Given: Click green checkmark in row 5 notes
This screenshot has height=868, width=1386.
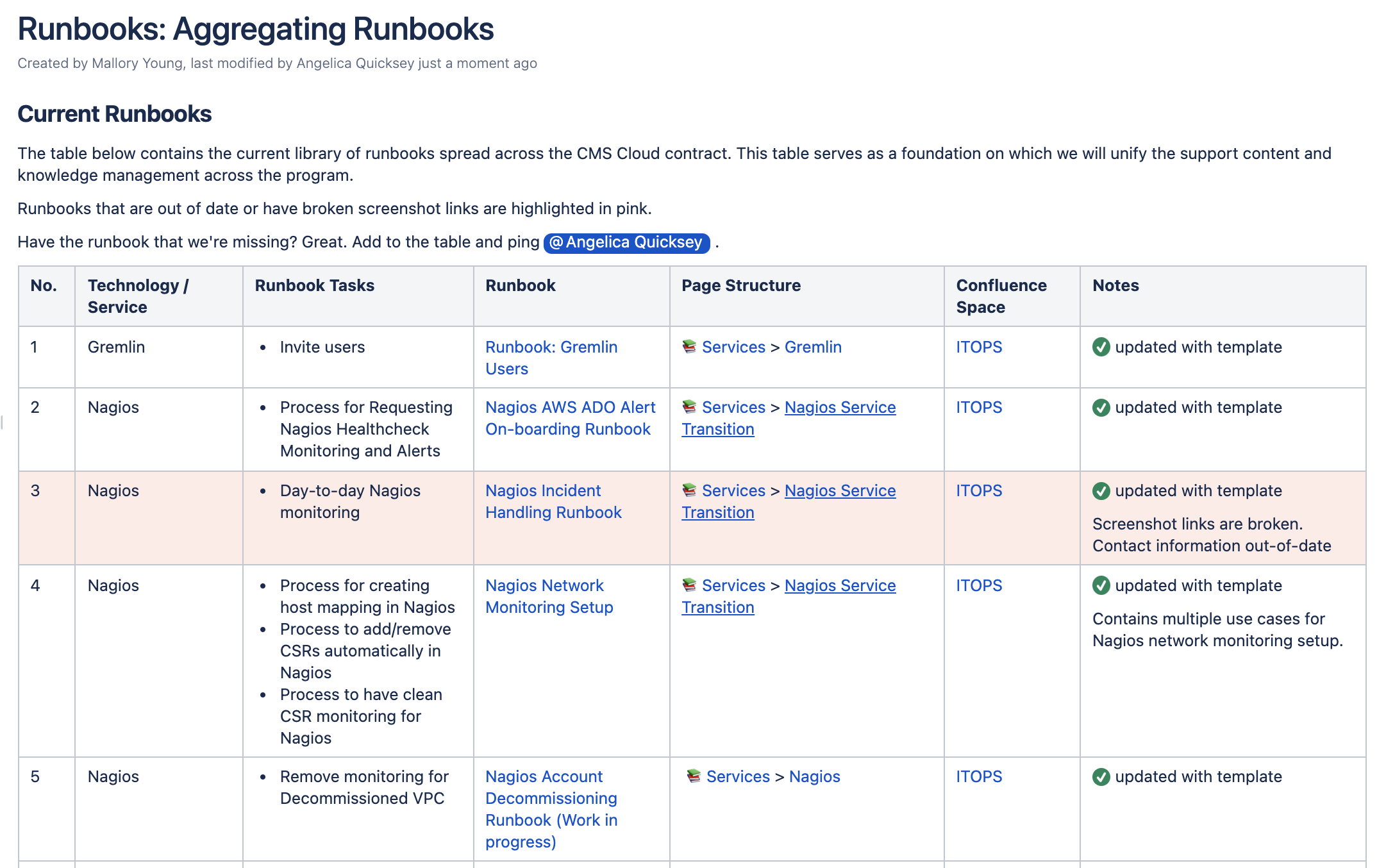Looking at the screenshot, I should coord(1101,776).
